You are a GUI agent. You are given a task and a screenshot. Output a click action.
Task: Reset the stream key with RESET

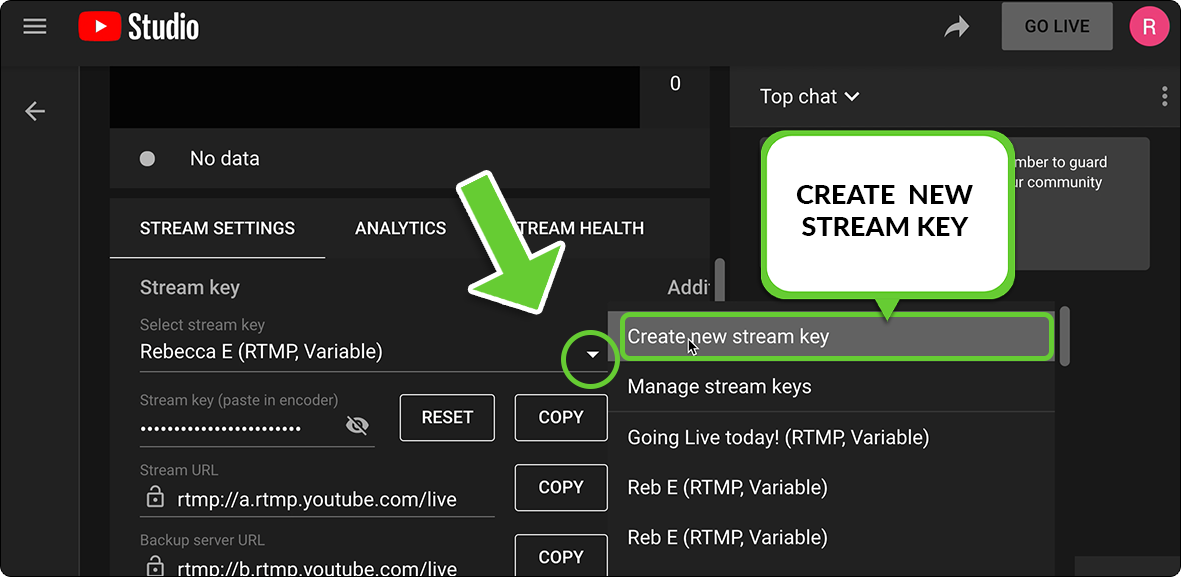(447, 417)
